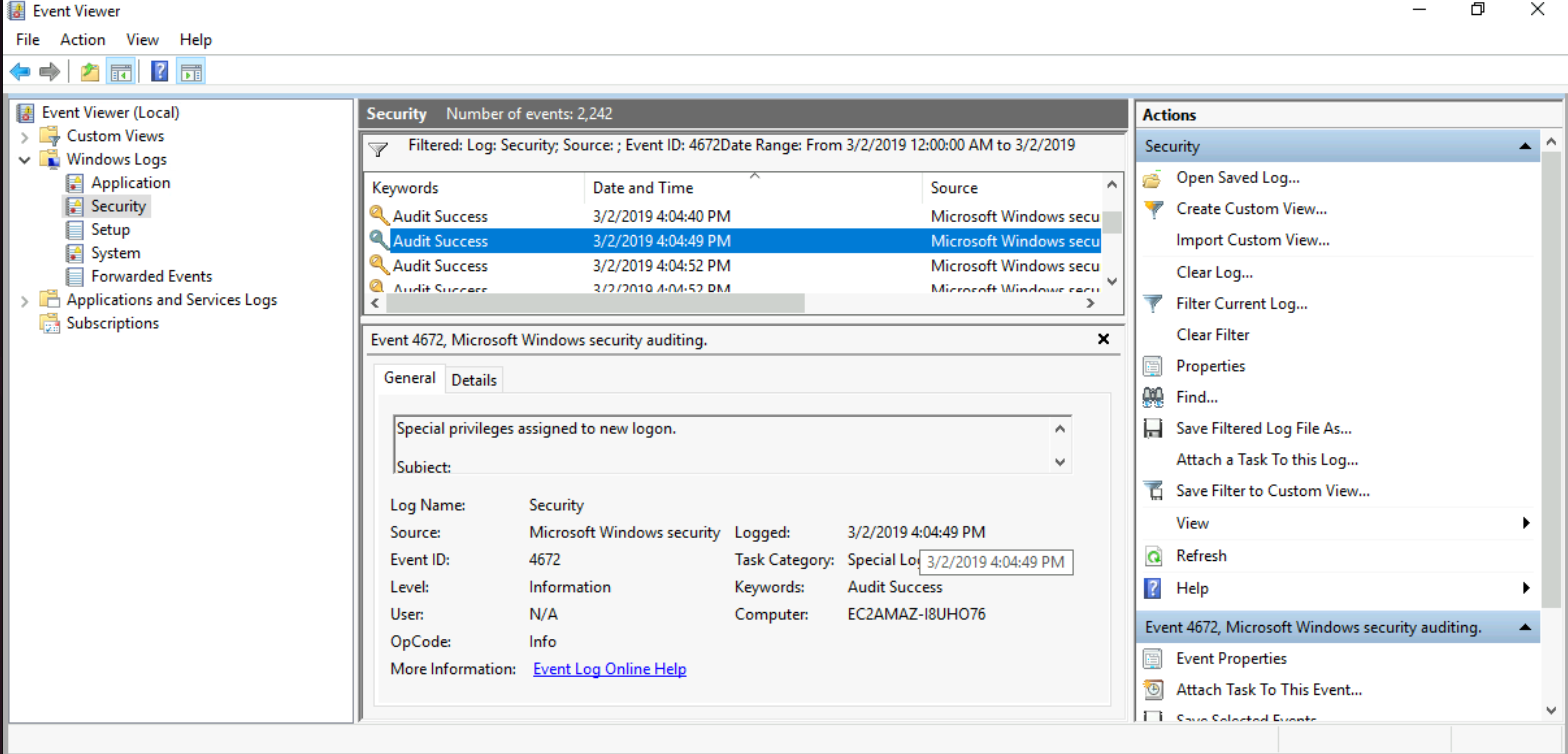Click scroll down arrow in event description box
1568x754 pixels.
coord(1060,462)
